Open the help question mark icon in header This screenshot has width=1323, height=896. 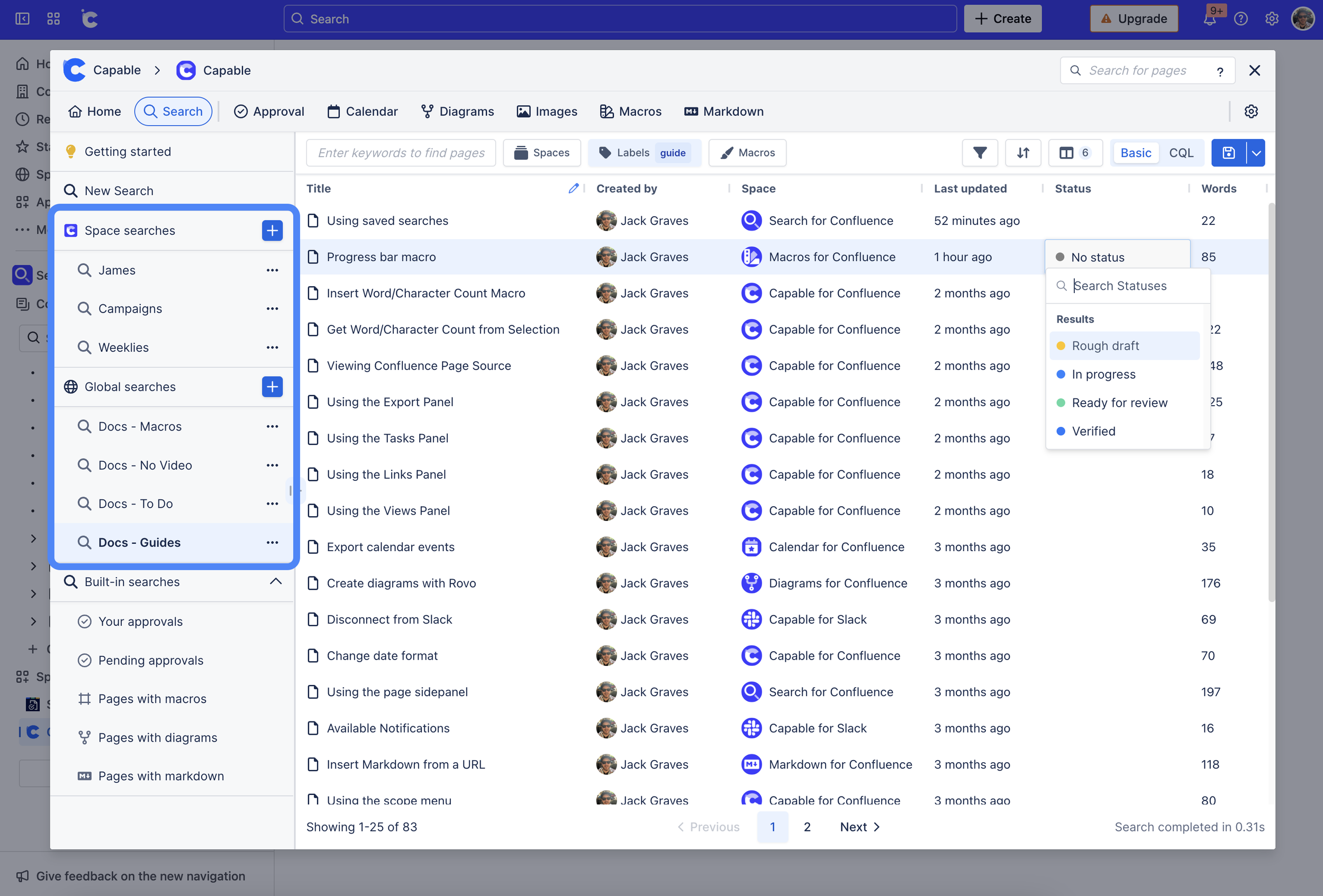click(1241, 19)
